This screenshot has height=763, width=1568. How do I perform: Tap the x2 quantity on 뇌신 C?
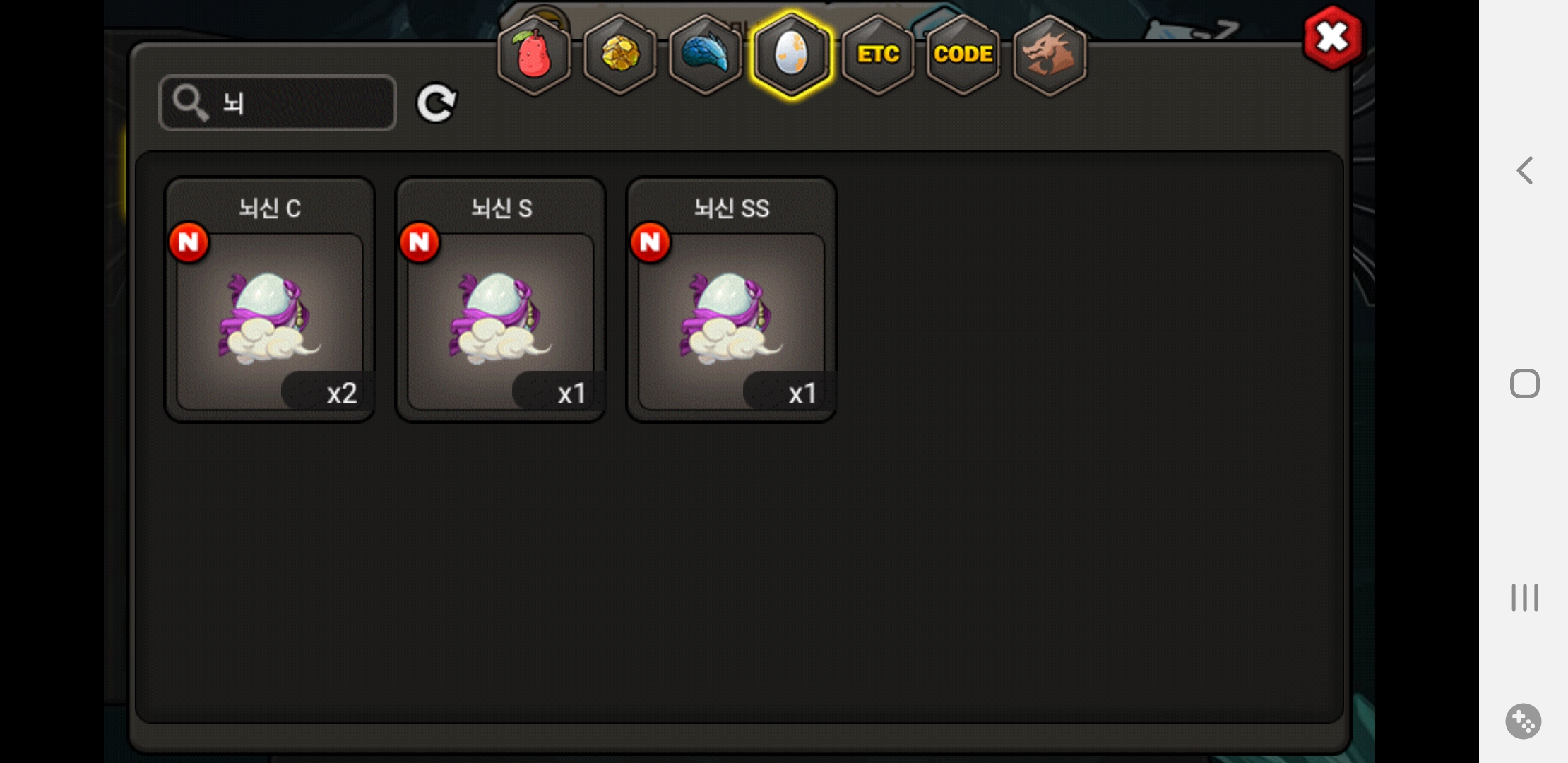[342, 393]
